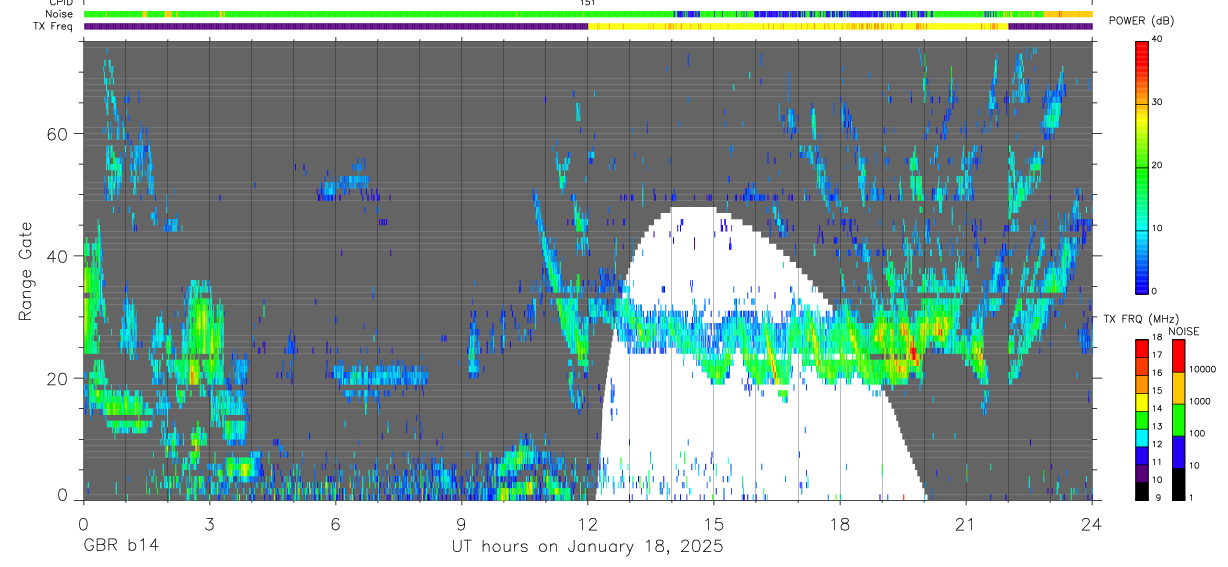Screen dimensions: 1228x567
Task: Click the TX Freq row label at top left
Action: coord(54,26)
